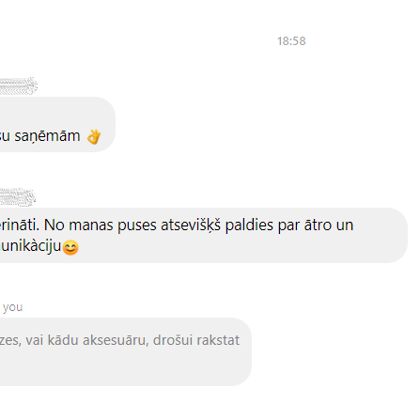Screen dimensions: 420x420
Task: Click the blurred sender name above 'saņēmām' message
Action: (x=18, y=86)
